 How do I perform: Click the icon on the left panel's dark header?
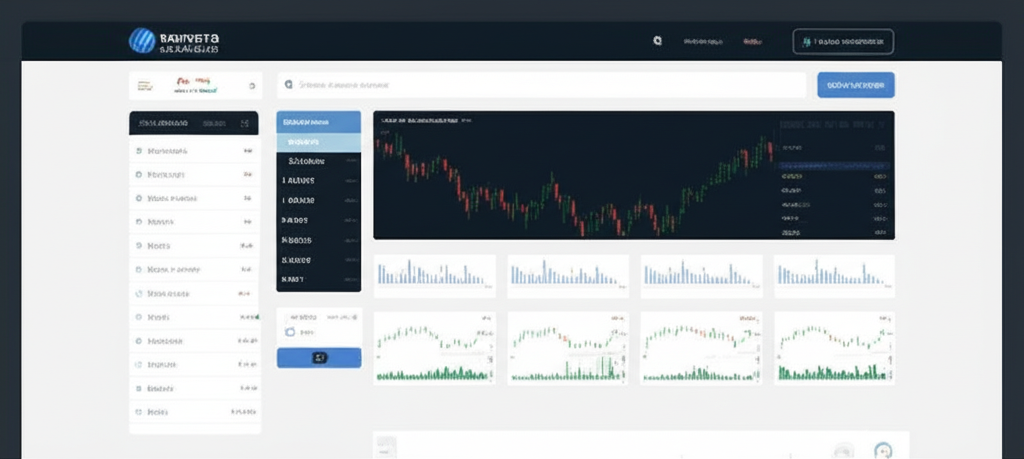[x=244, y=124]
